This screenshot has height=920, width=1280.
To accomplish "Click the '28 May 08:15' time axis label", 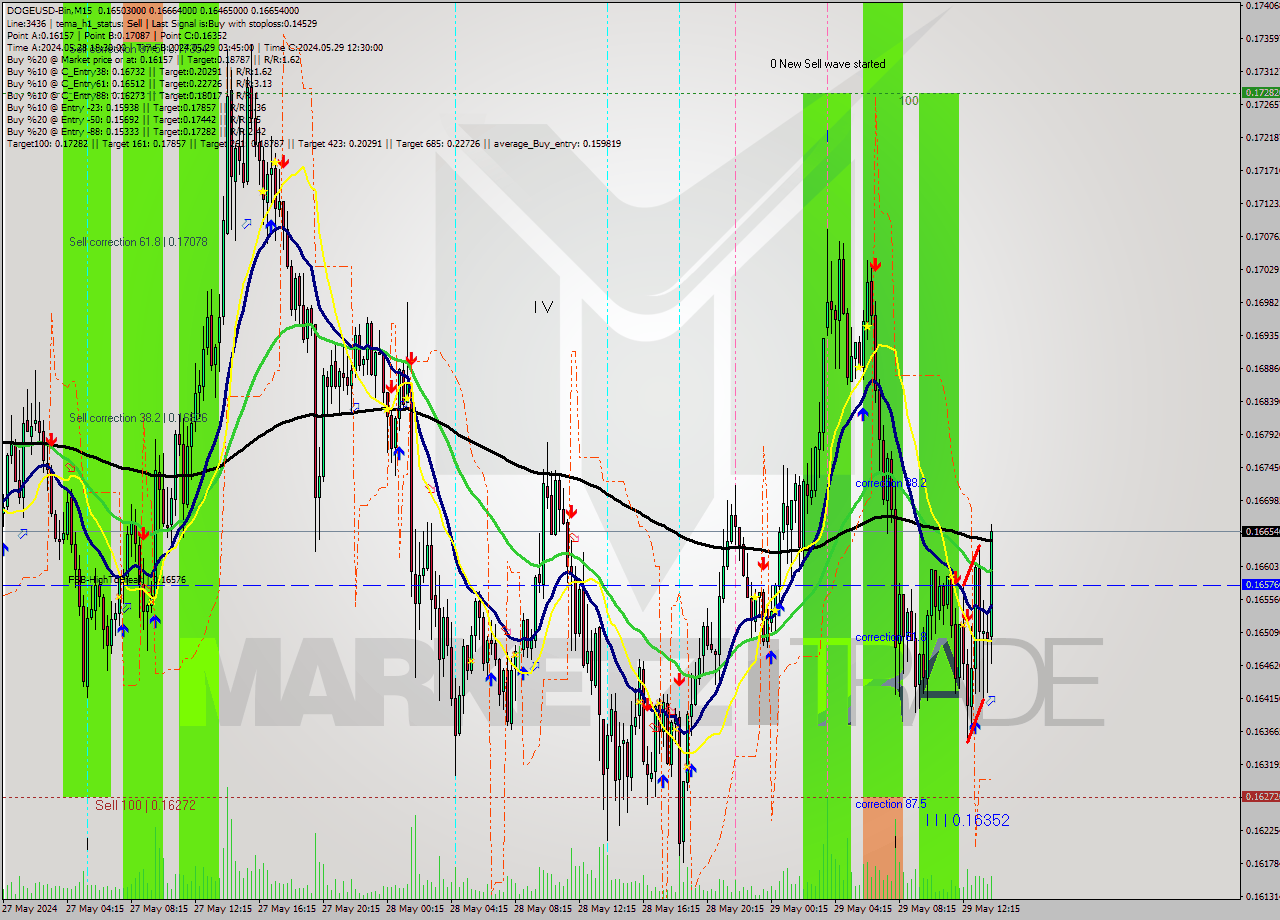I will point(543,909).
